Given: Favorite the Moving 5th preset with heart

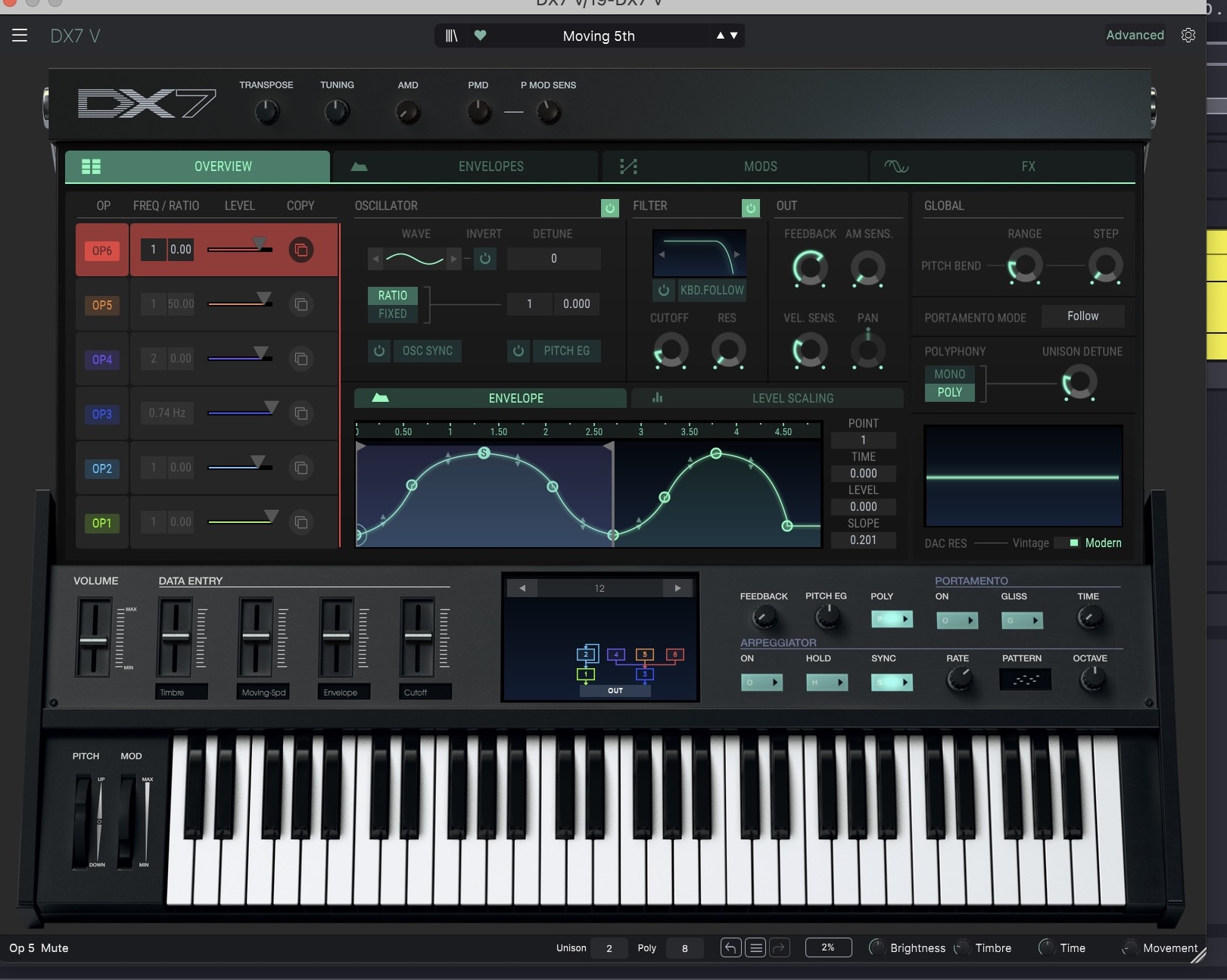Looking at the screenshot, I should [x=480, y=36].
